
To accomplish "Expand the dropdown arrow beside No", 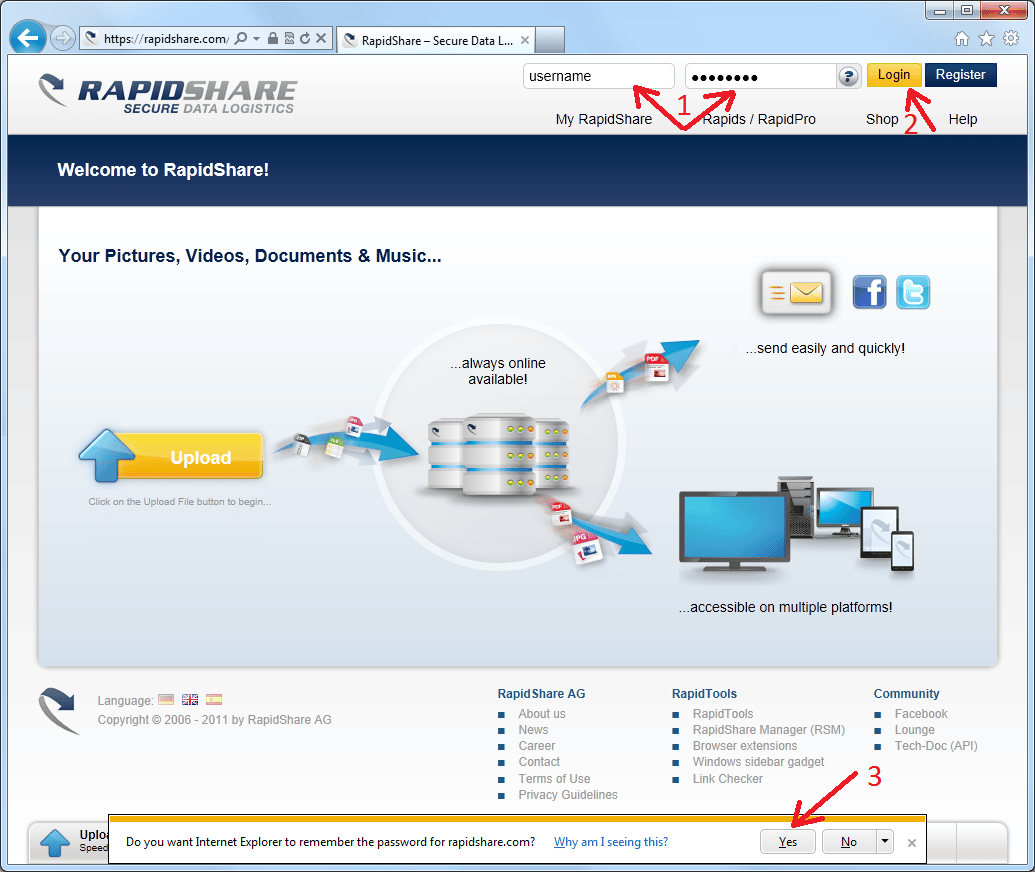I will 885,842.
